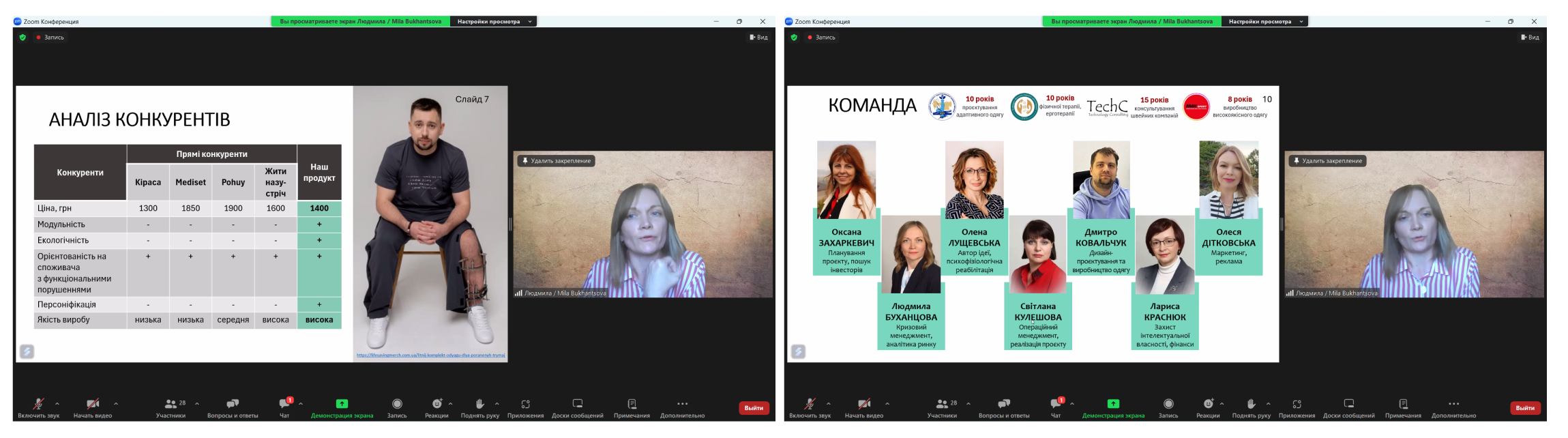
Task: Open Чат in the right Zoom window
Action: tap(1056, 407)
